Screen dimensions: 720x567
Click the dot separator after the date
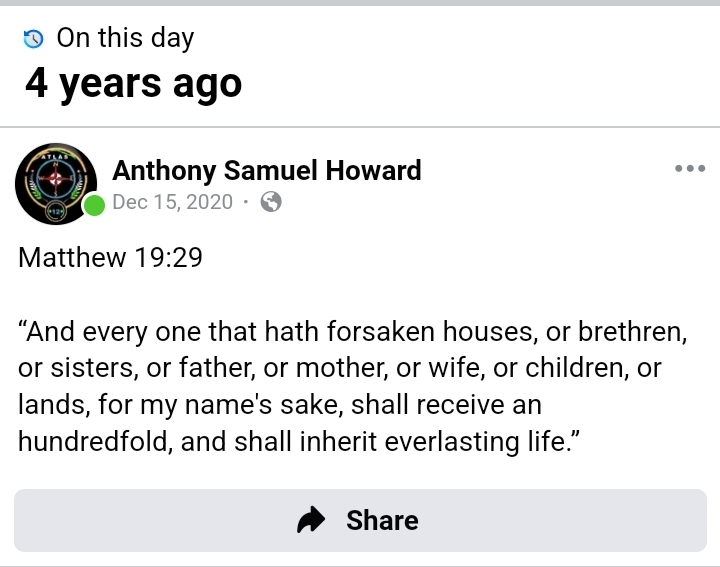[x=245, y=202]
